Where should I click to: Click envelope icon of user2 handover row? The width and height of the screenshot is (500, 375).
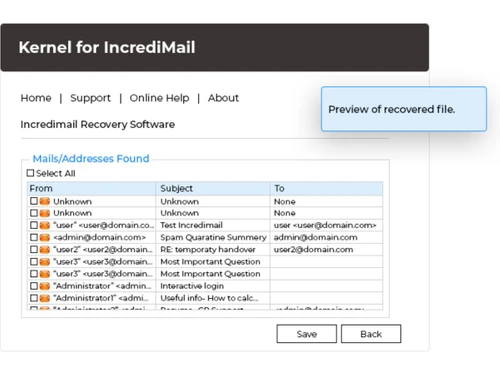(45, 250)
